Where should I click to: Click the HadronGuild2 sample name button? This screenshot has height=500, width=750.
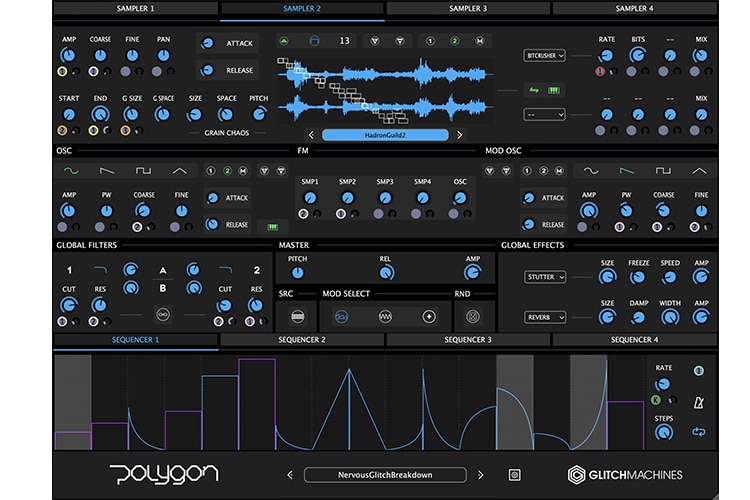pyautogui.click(x=385, y=135)
